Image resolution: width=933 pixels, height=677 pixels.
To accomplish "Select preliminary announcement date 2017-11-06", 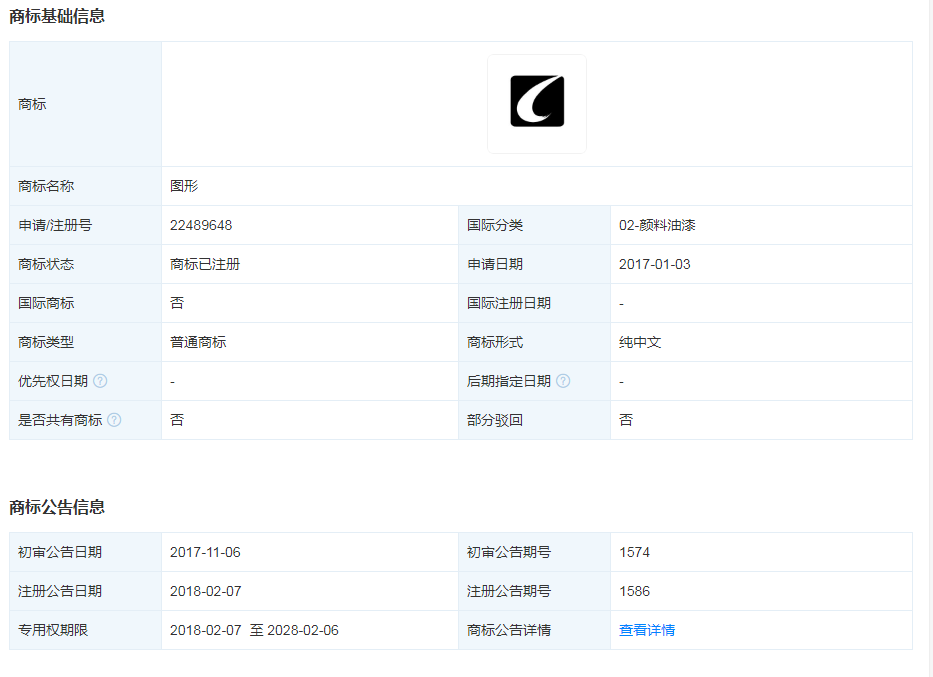I will click(x=205, y=552).
